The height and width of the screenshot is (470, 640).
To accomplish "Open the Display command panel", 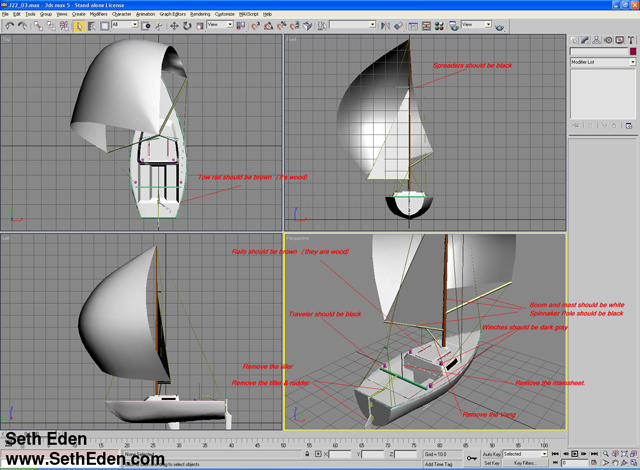I will click(x=620, y=39).
